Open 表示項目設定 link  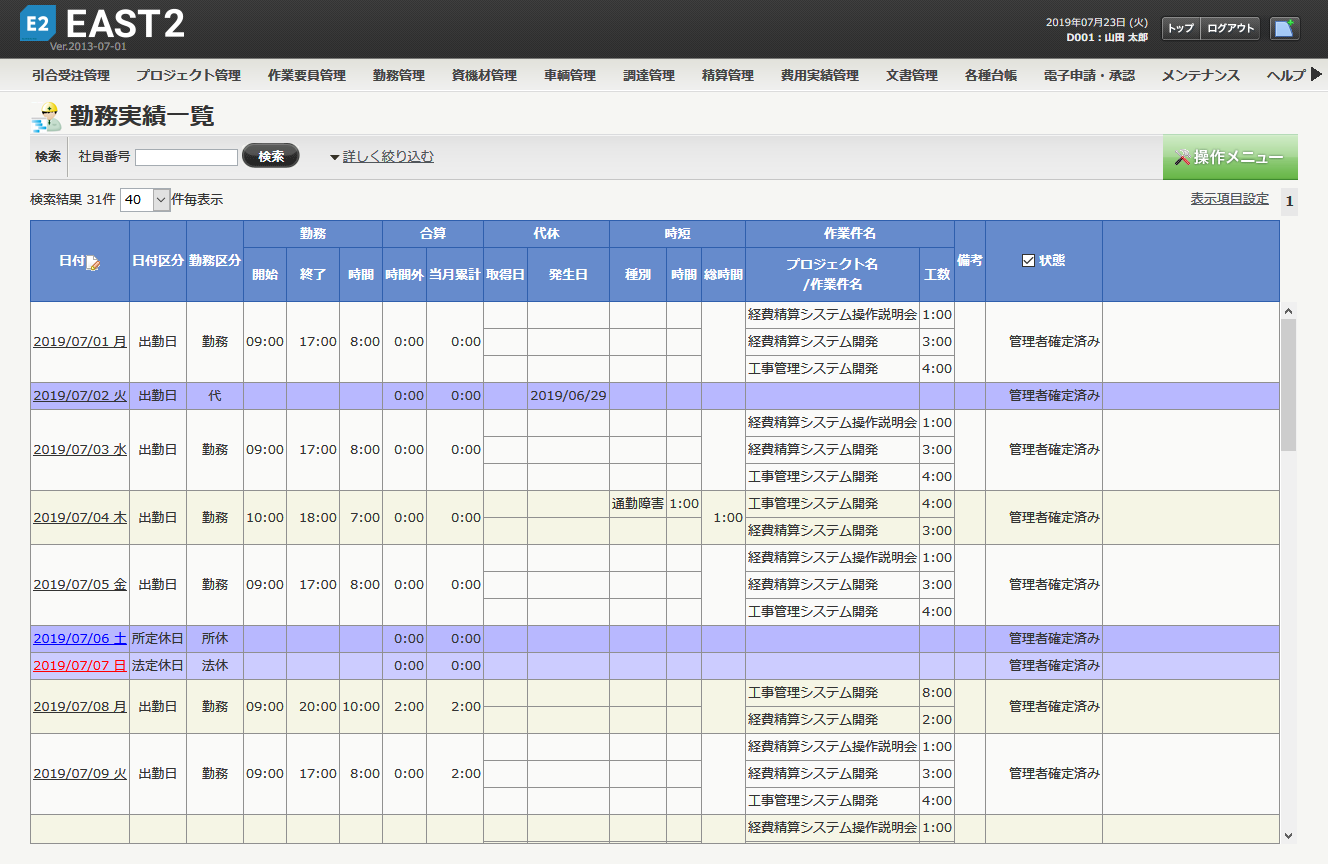pos(1229,199)
